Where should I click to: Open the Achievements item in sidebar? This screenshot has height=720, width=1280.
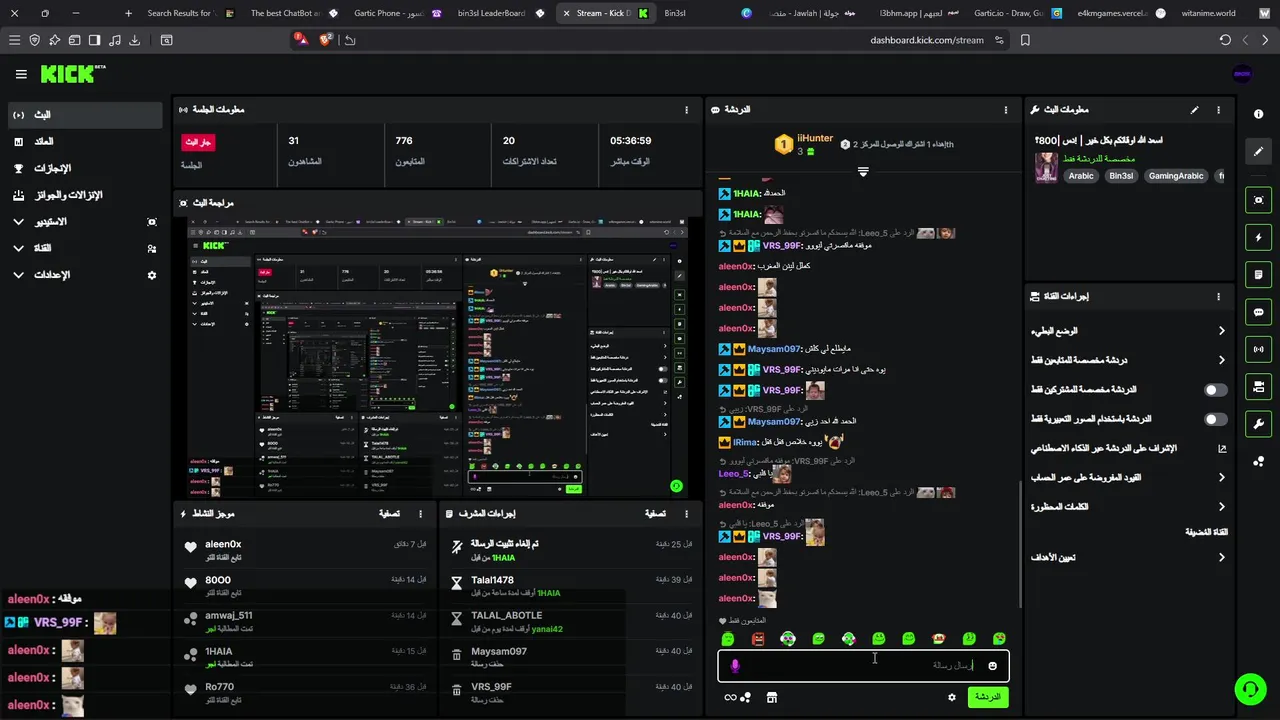(85, 168)
